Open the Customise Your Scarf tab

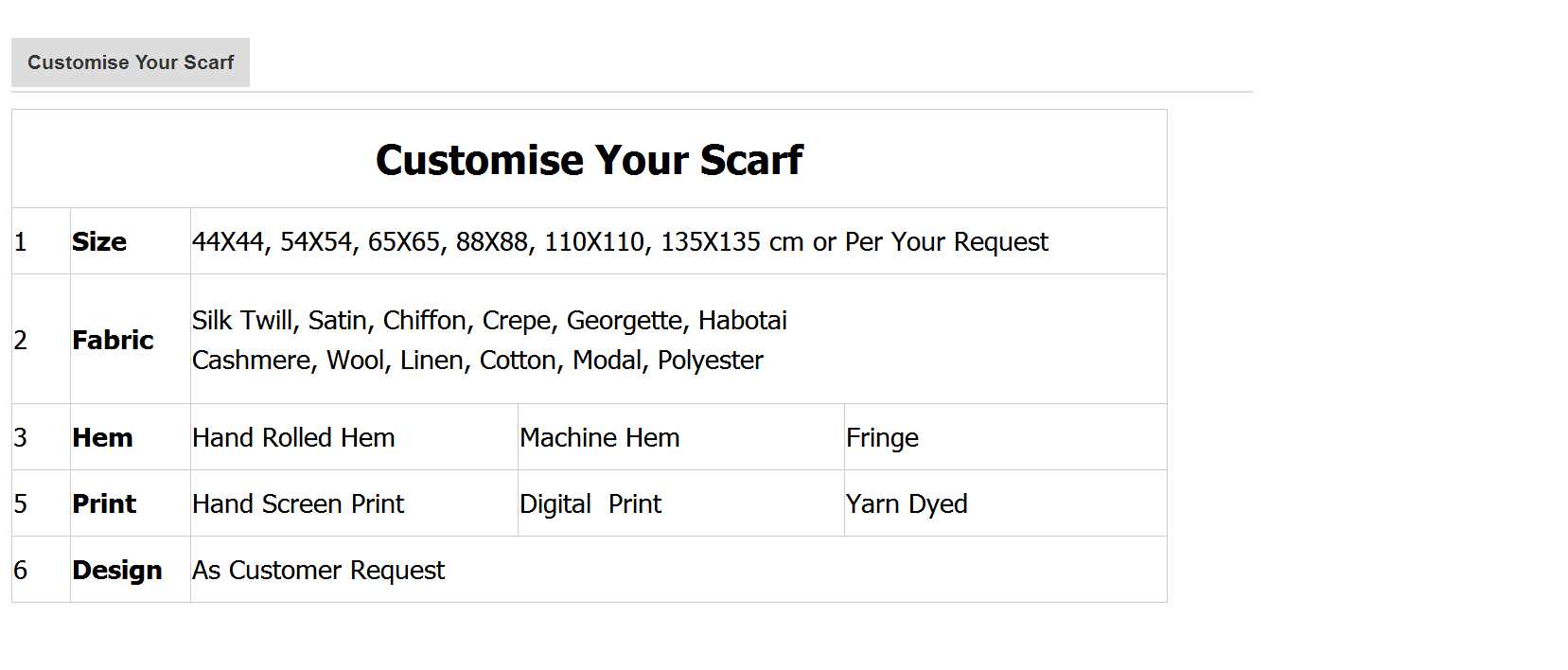pos(131,62)
